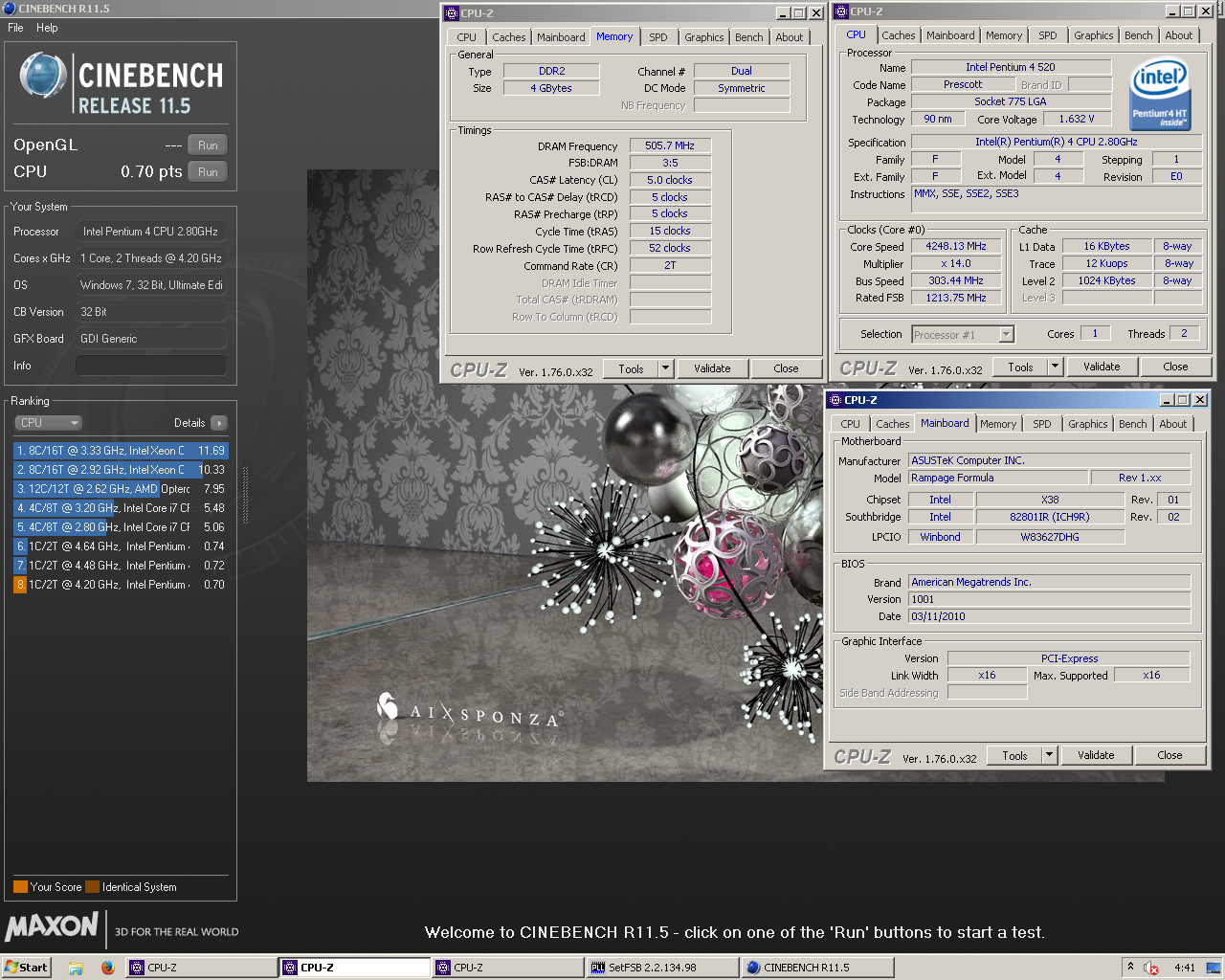Open Tools dropdown arrow in CPU-Z CPU window

[x=1056, y=367]
